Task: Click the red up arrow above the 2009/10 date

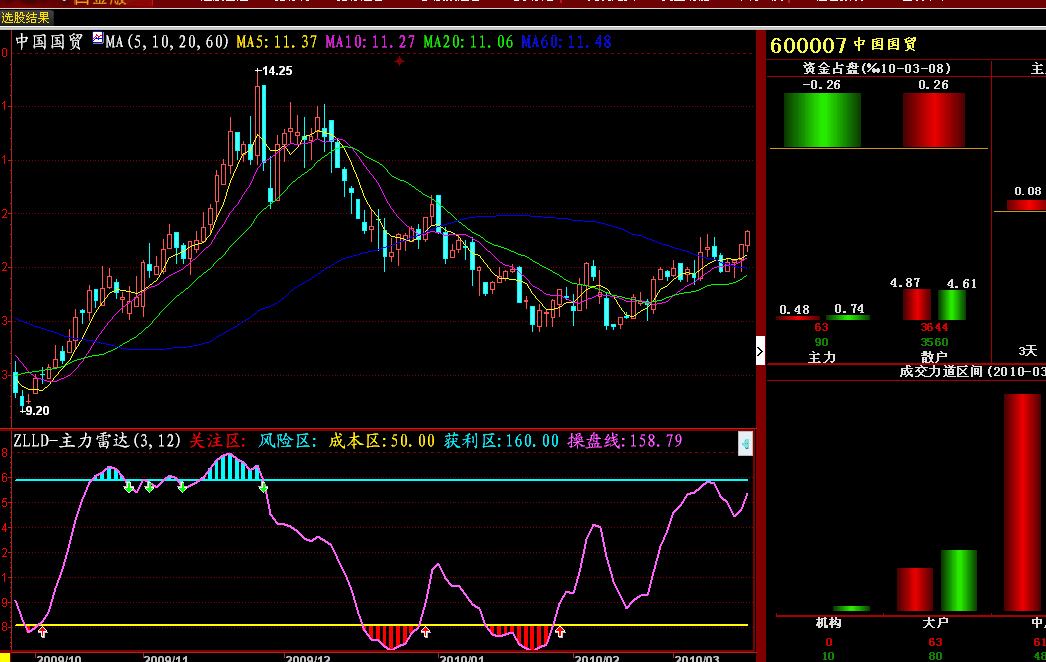Action: pyautogui.click(x=43, y=631)
